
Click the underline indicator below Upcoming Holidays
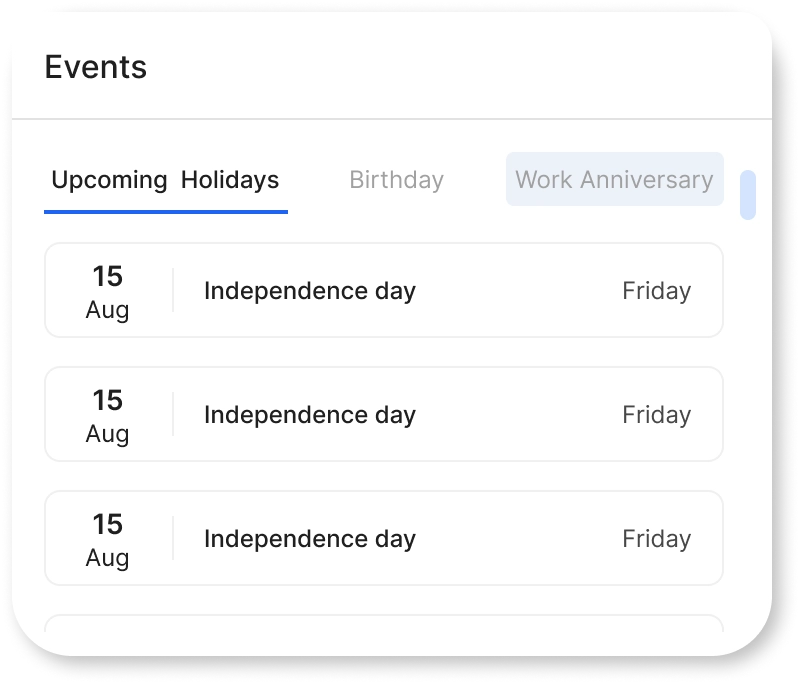pyautogui.click(x=165, y=210)
